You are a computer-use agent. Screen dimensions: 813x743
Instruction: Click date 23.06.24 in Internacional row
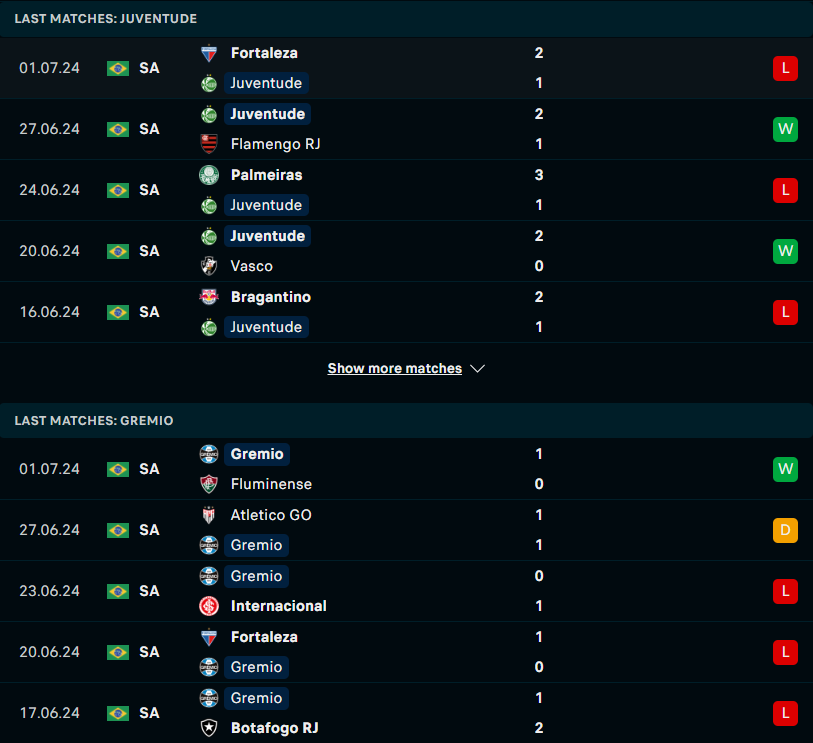[49, 591]
